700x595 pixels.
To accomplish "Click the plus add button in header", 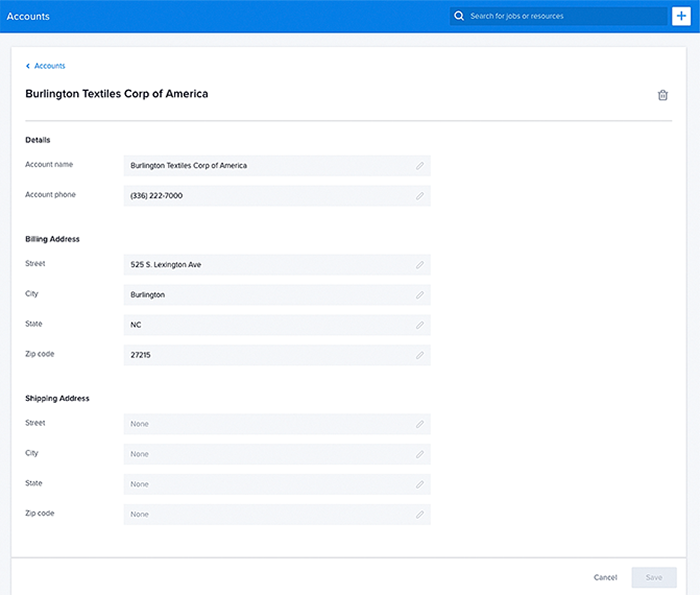I will pos(681,16).
